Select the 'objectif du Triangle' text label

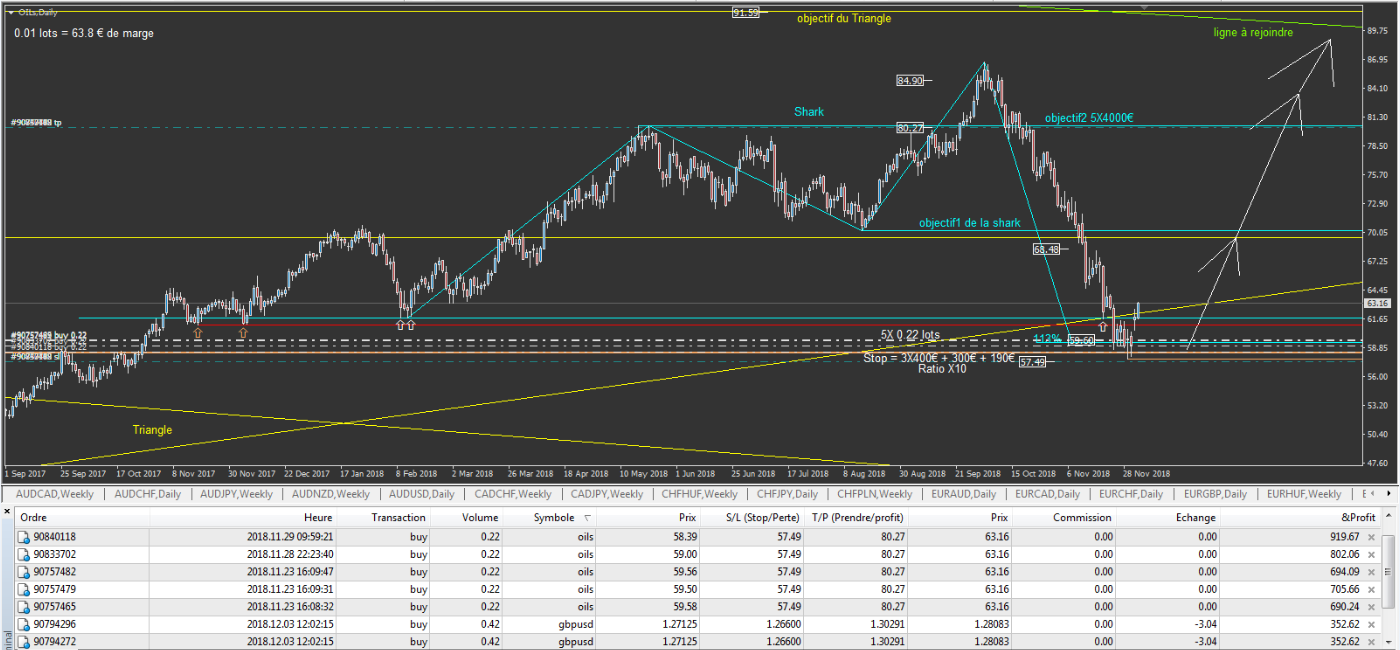[x=843, y=18]
